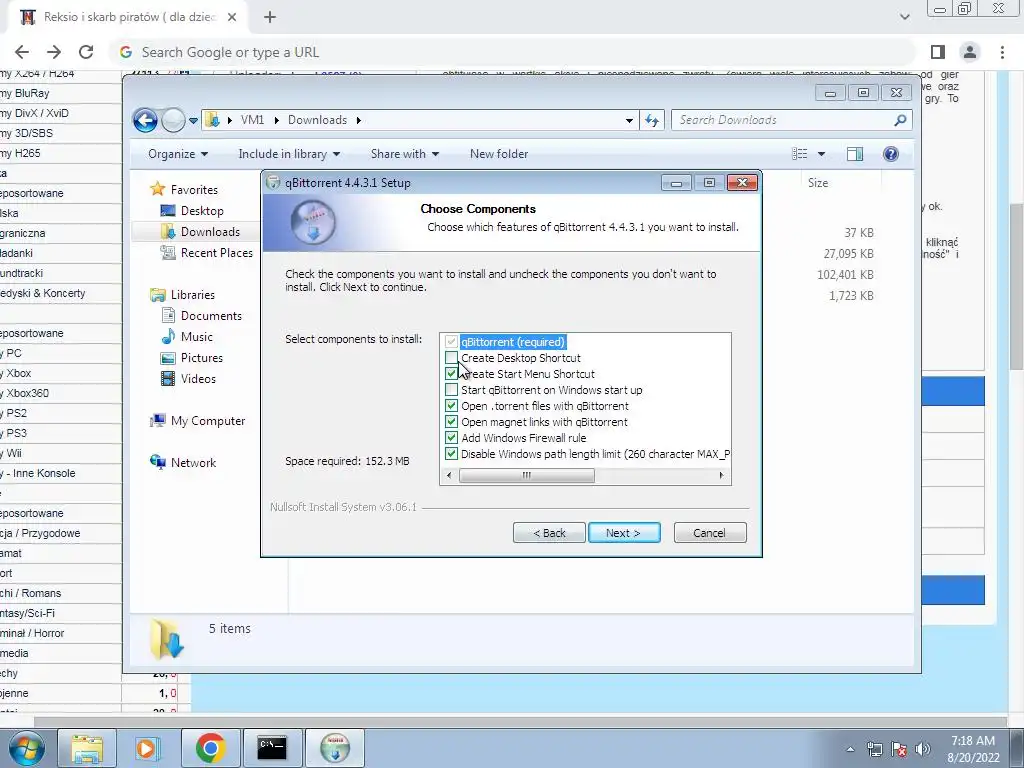Click Back in qBittorrent Setup

pyautogui.click(x=549, y=533)
